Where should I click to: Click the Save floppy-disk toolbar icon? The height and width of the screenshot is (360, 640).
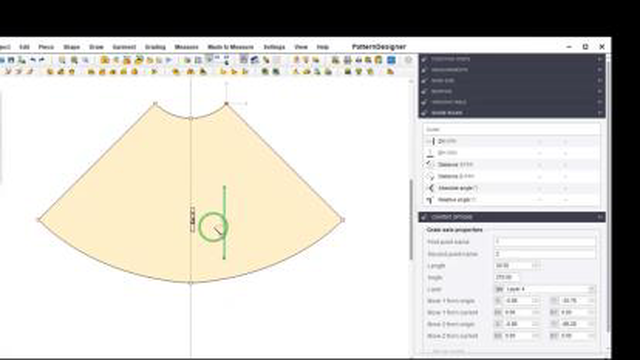point(11,60)
